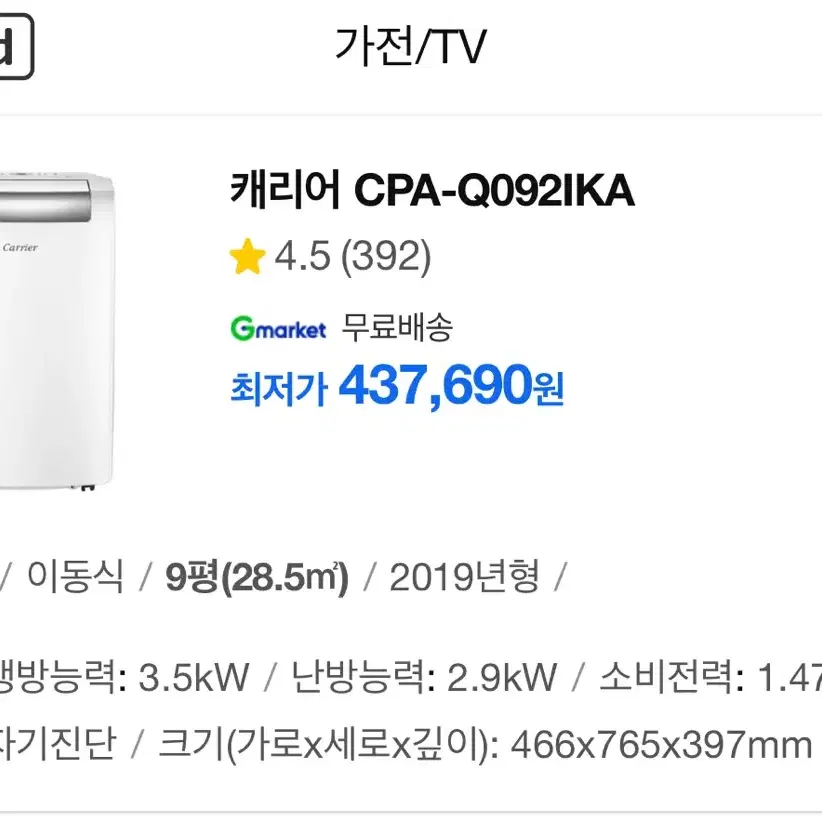Click the Gmarket seller logo
This screenshot has height=822, width=822.
pos(278,329)
